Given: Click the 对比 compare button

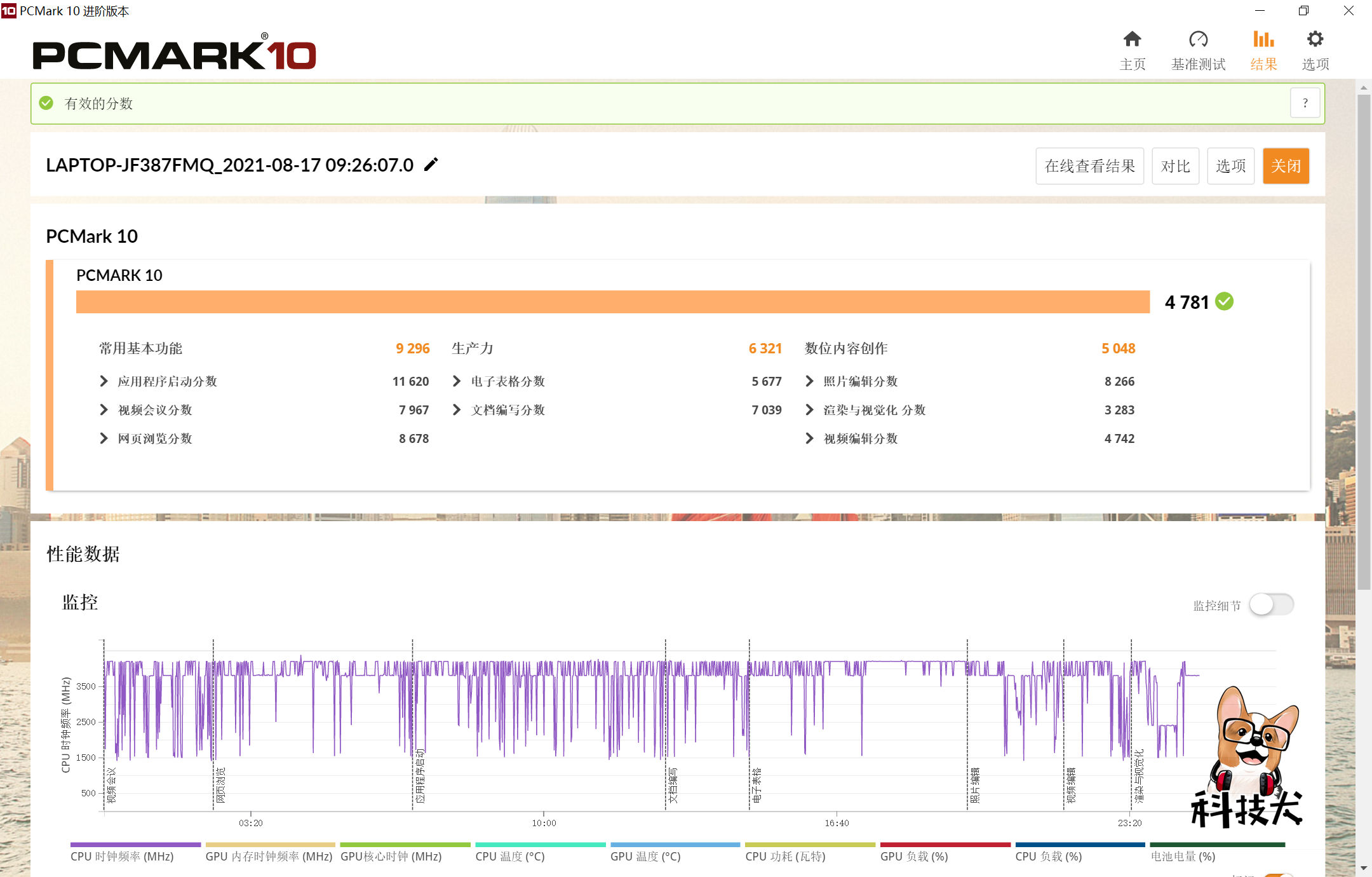Looking at the screenshot, I should point(1175,166).
